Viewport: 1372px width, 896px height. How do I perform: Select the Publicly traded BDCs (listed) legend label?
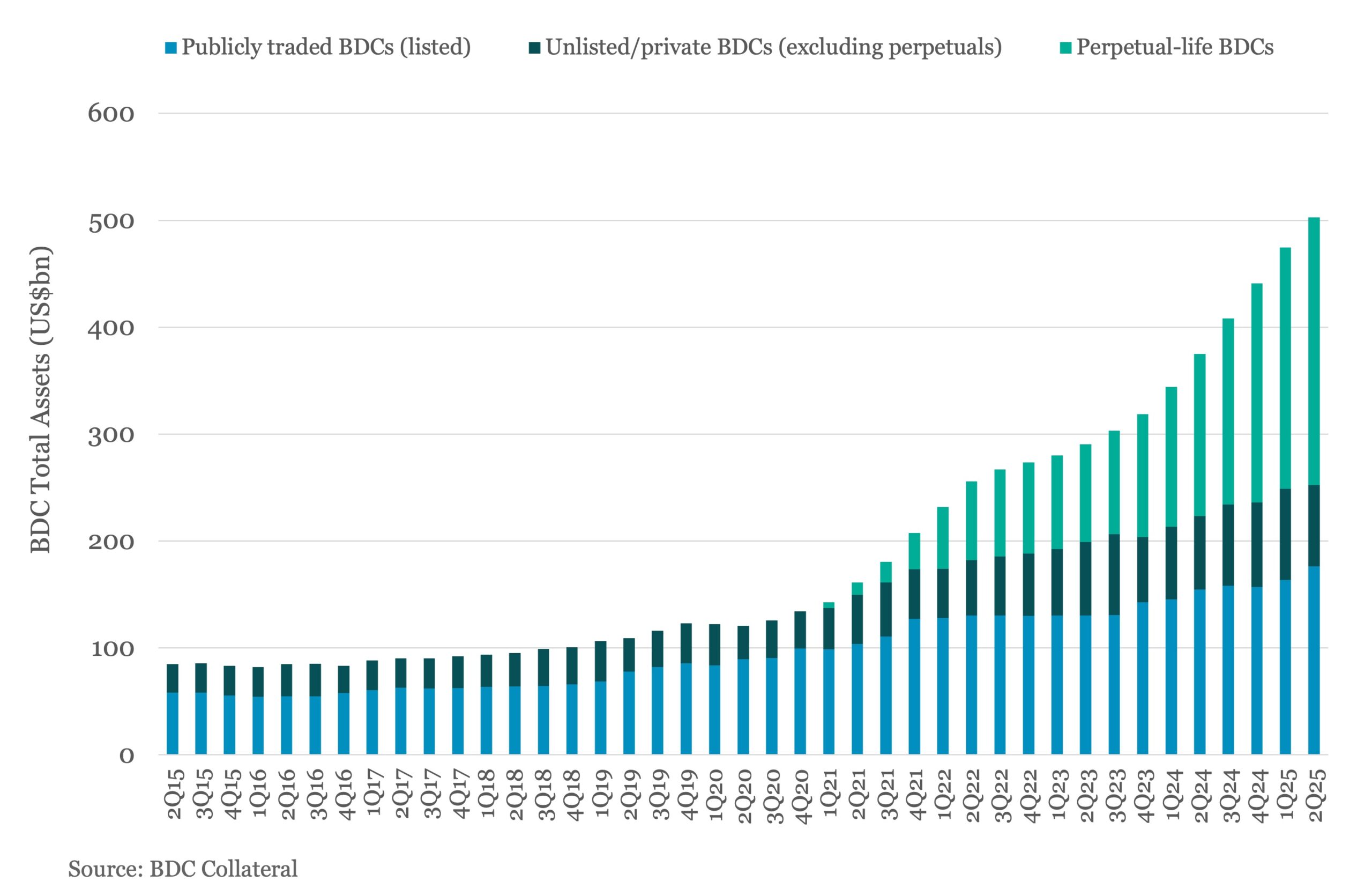[326, 47]
